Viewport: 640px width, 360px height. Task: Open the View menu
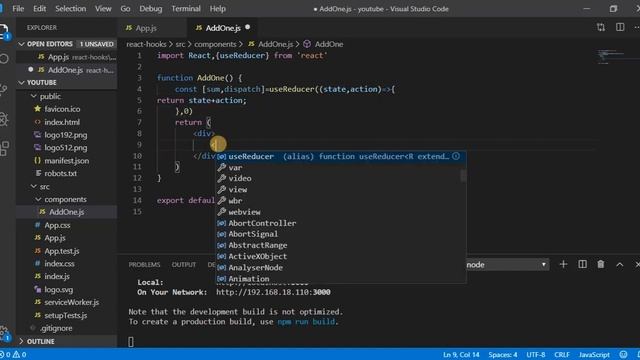[x=103, y=9]
